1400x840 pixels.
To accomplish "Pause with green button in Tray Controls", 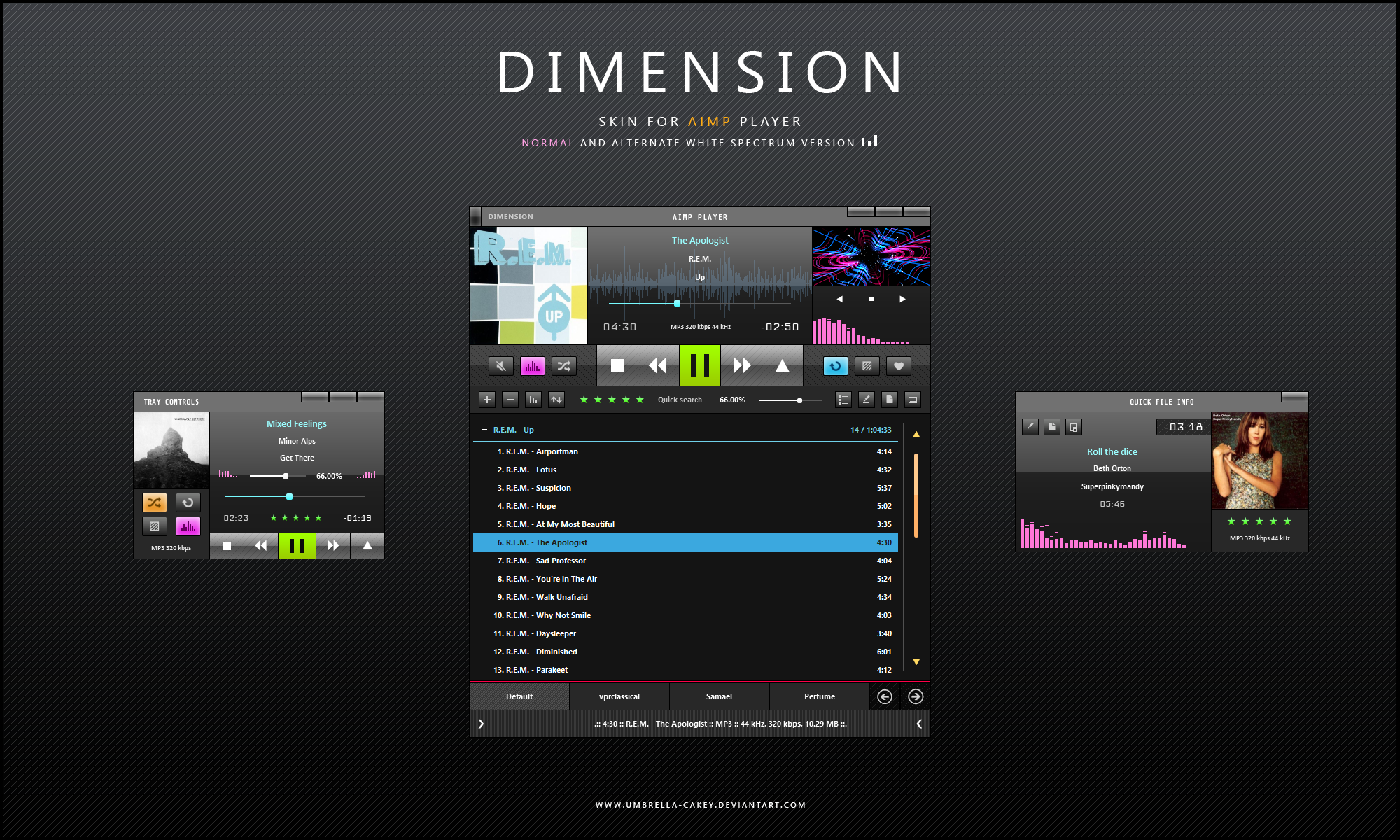I will [x=297, y=546].
